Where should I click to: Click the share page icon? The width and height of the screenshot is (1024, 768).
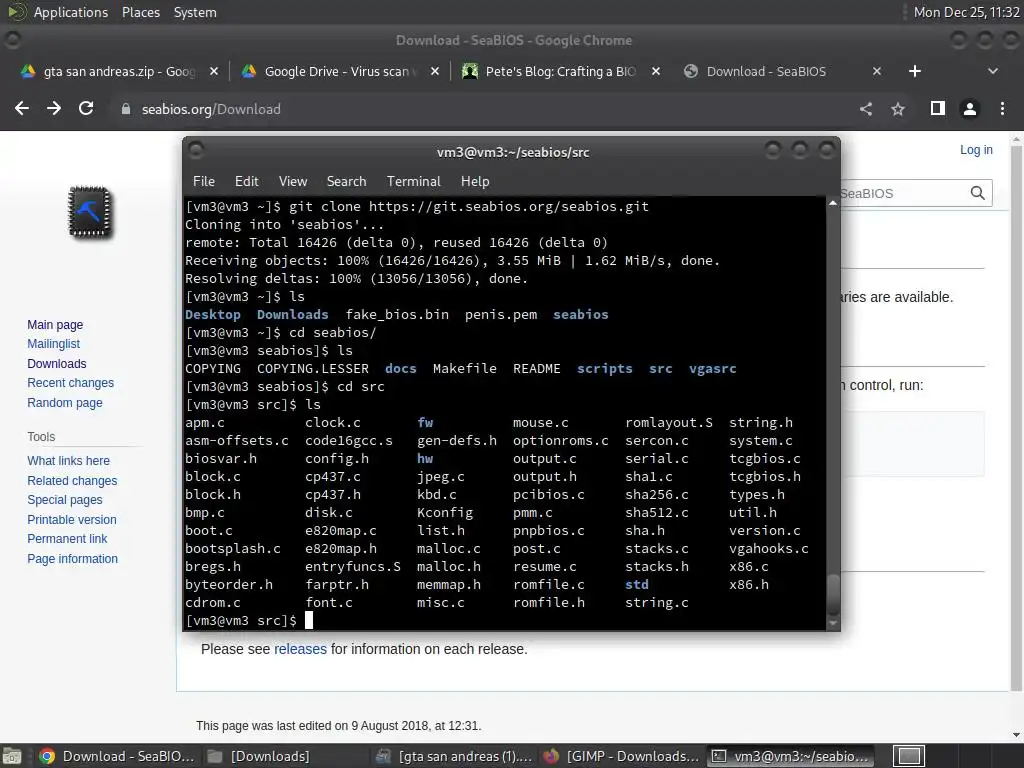pos(866,109)
